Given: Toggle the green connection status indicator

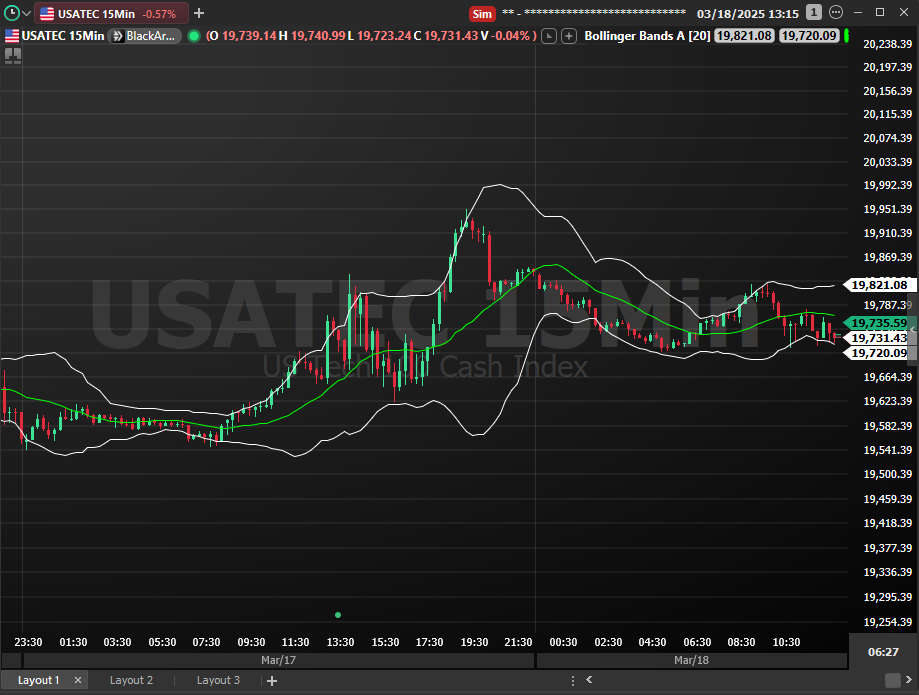Looking at the screenshot, I should 193,36.
